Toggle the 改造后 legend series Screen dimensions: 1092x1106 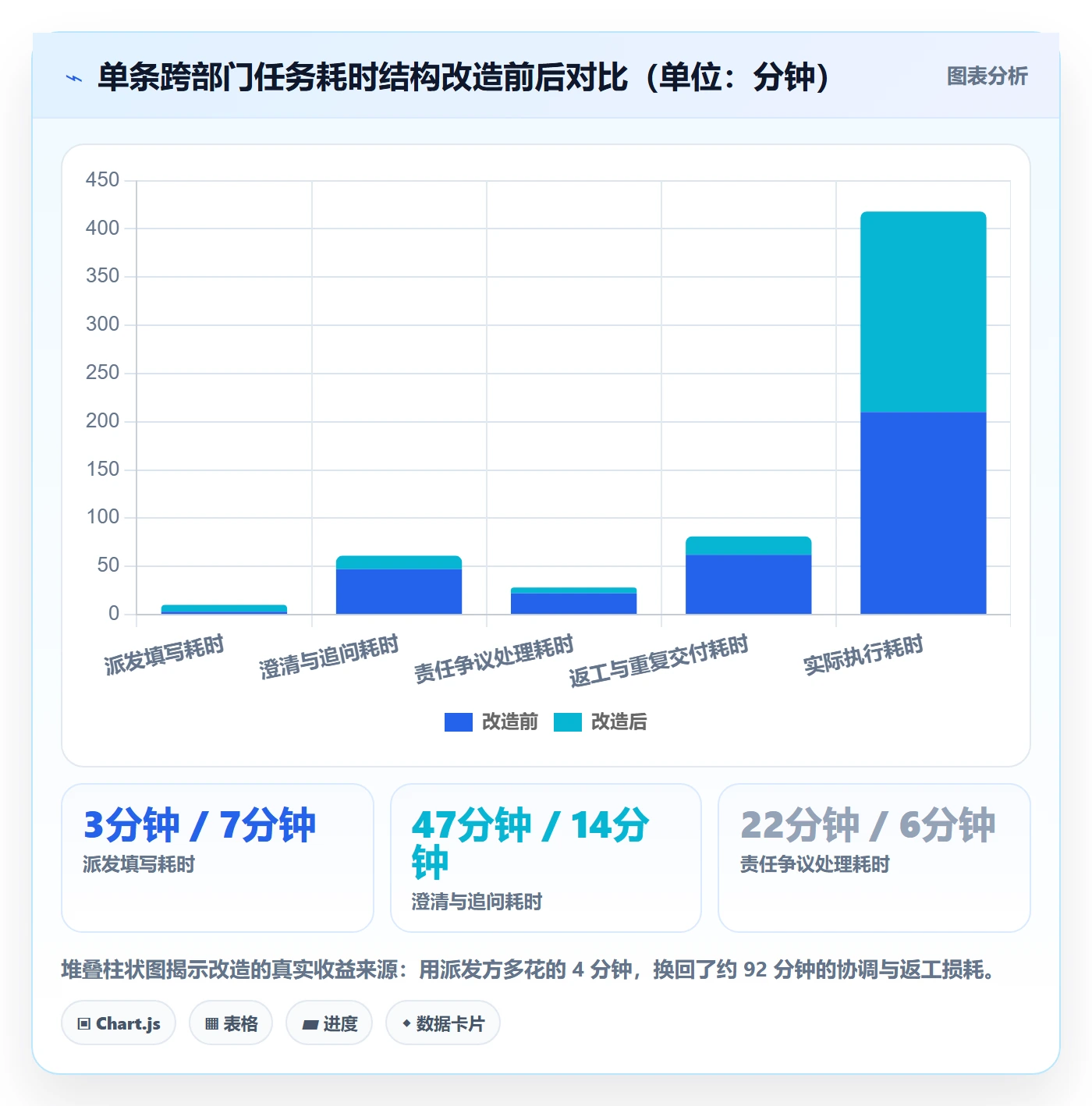[601, 721]
